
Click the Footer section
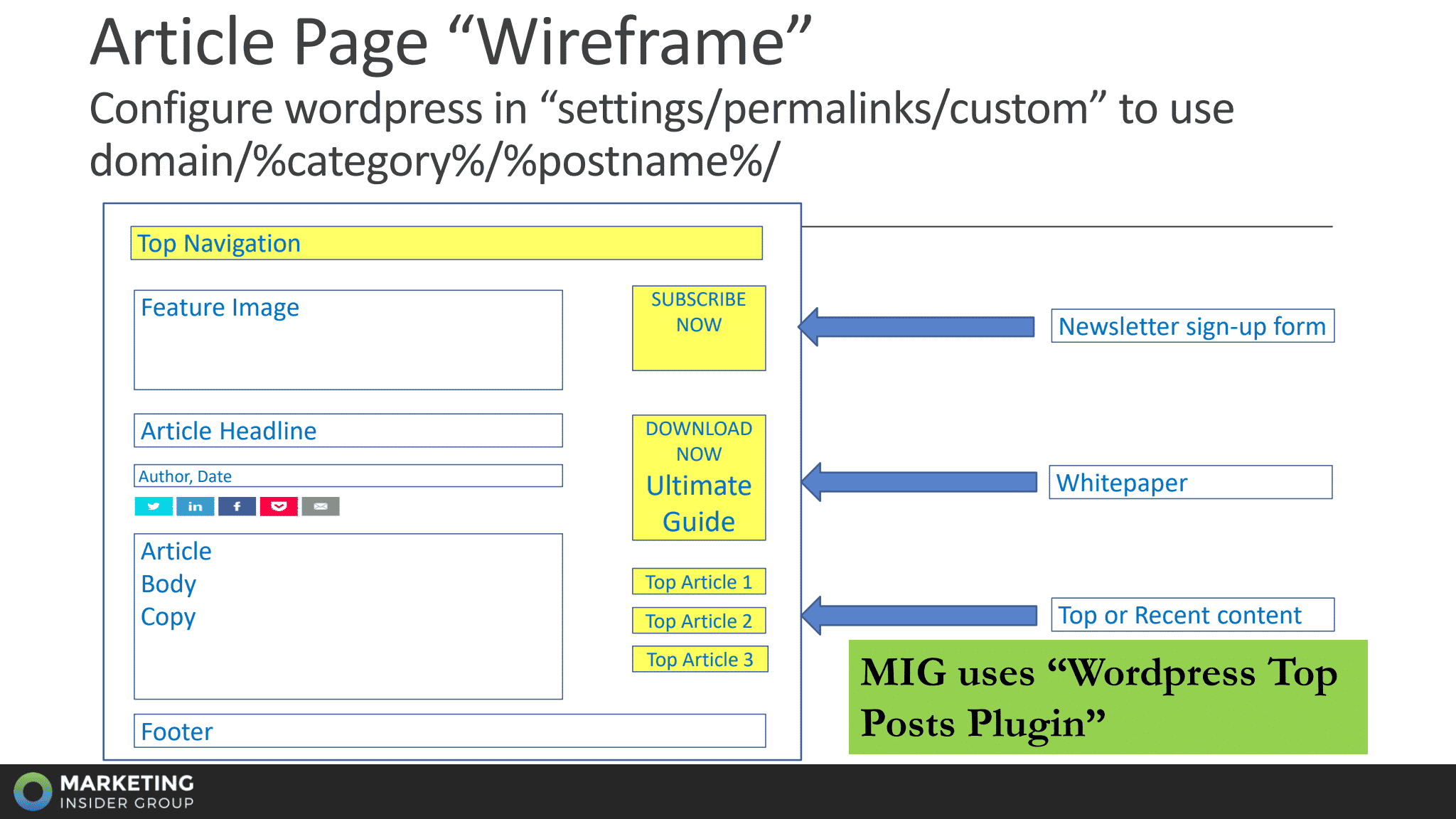[449, 731]
